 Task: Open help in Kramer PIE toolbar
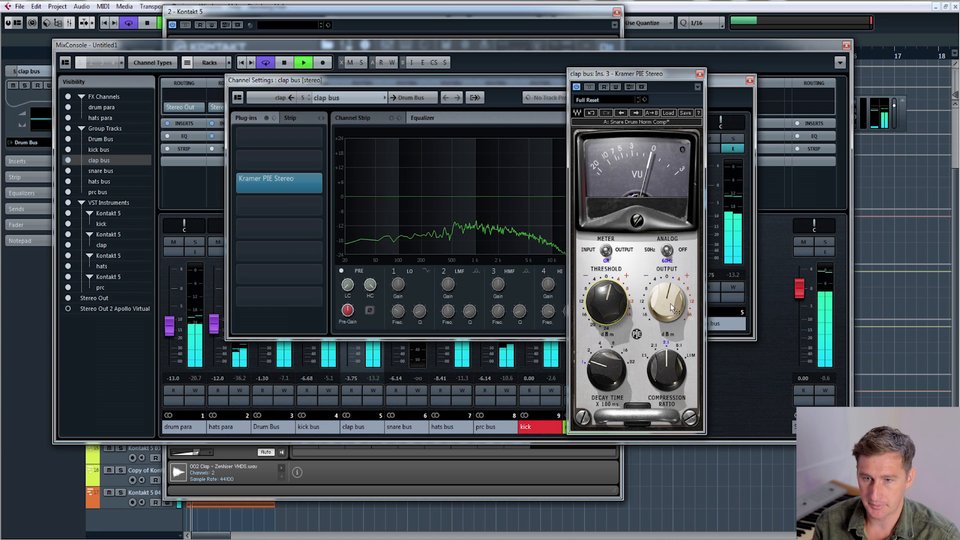point(698,113)
